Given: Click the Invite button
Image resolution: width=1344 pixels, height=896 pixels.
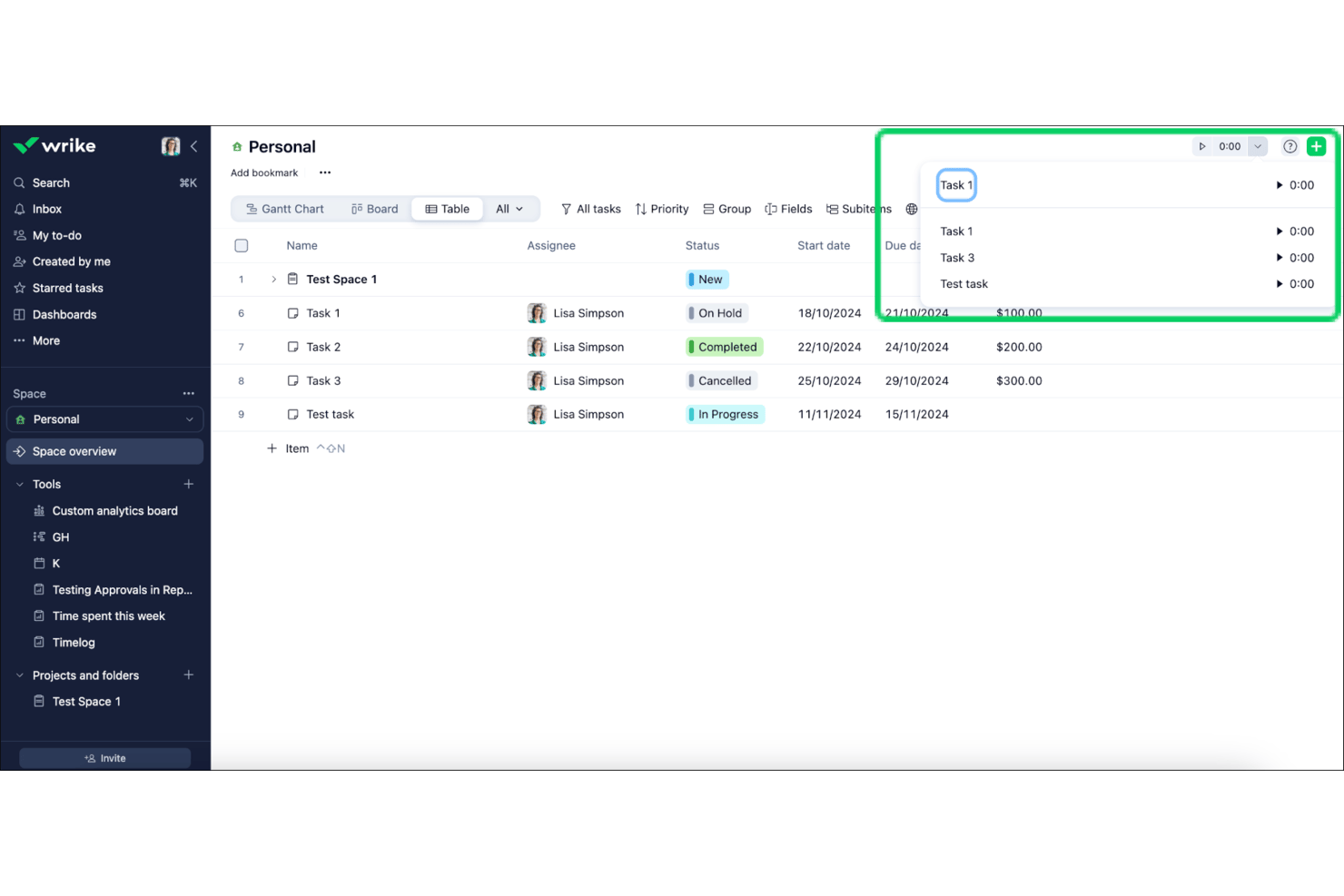Looking at the screenshot, I should (x=105, y=758).
